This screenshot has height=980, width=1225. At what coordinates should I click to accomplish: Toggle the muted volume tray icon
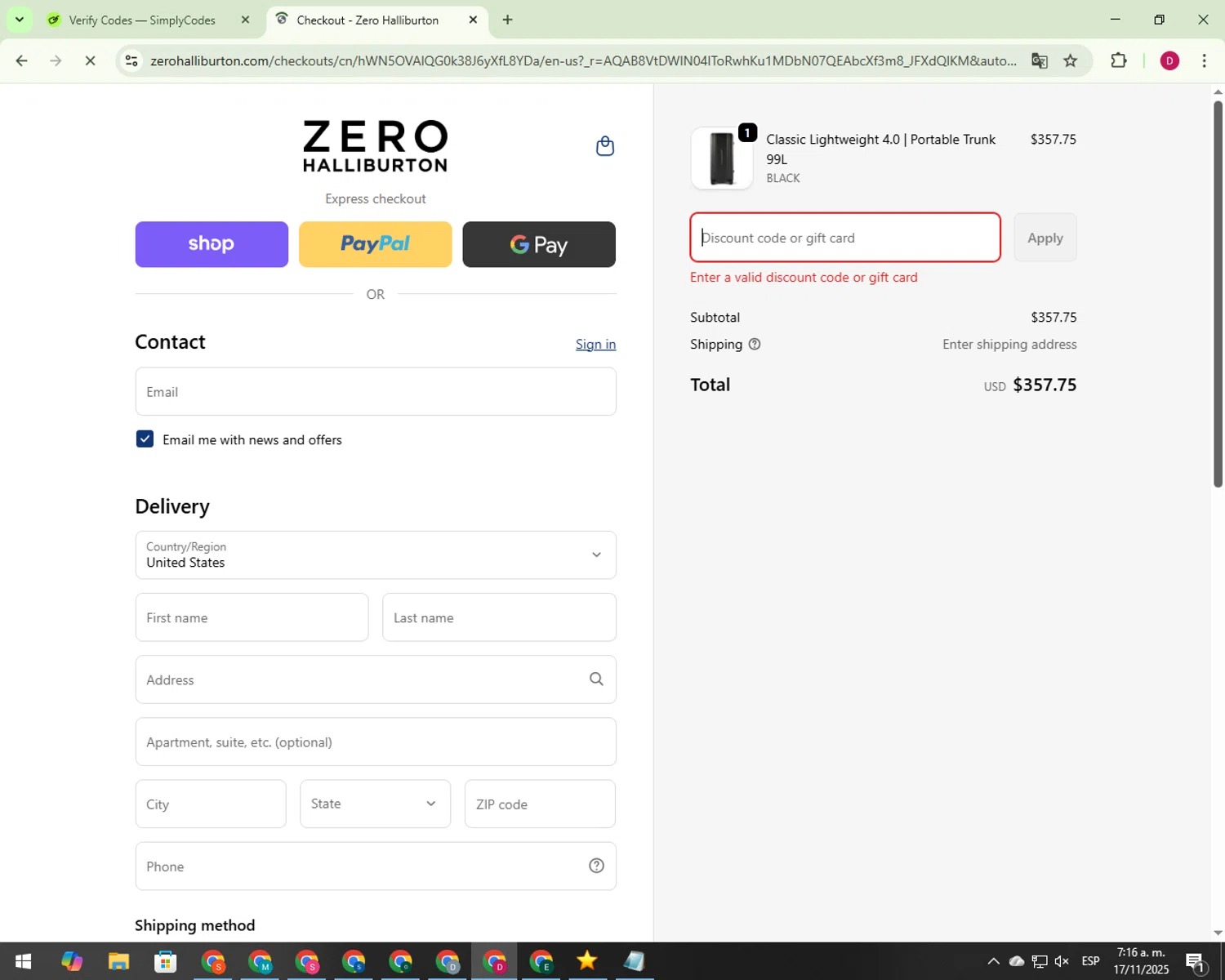[1062, 961]
